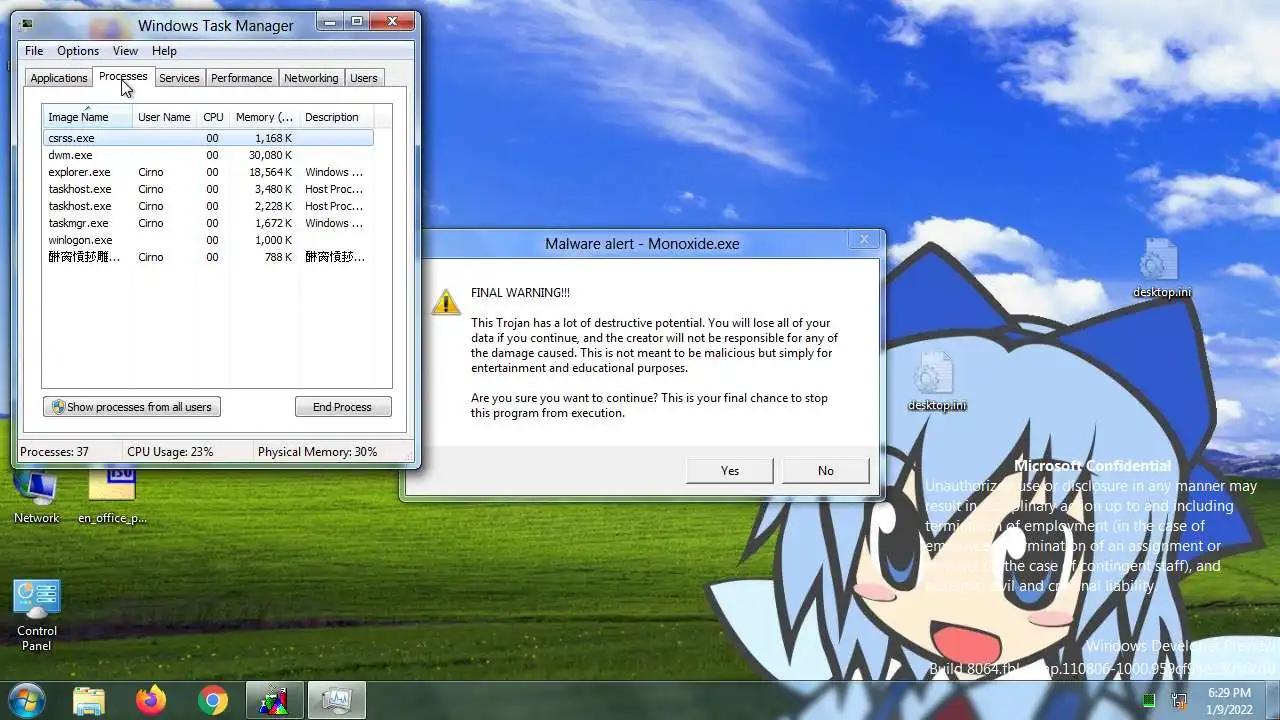Click the warning triangle icon in alert
The height and width of the screenshot is (720, 1280).
pos(446,301)
